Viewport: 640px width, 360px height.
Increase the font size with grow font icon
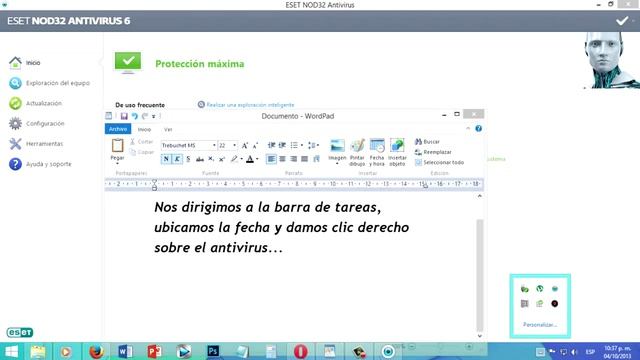(x=244, y=145)
